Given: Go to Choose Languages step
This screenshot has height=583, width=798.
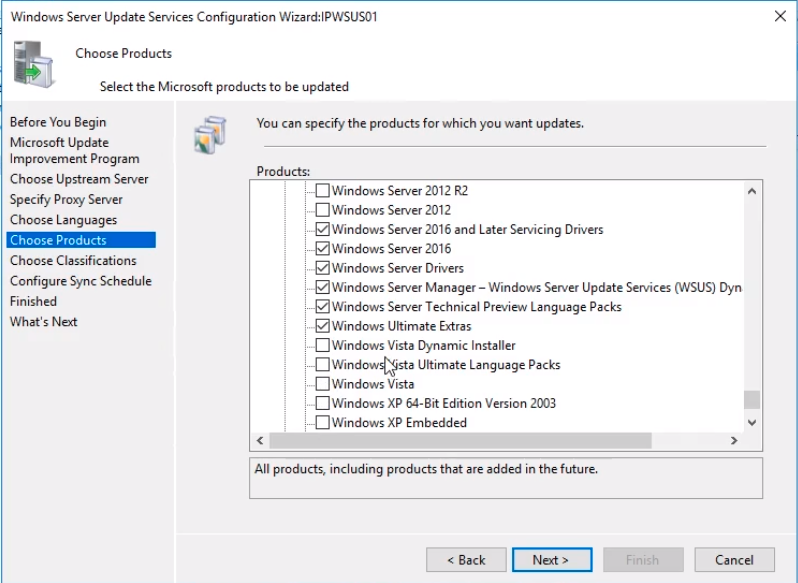Looking at the screenshot, I should (x=64, y=220).
